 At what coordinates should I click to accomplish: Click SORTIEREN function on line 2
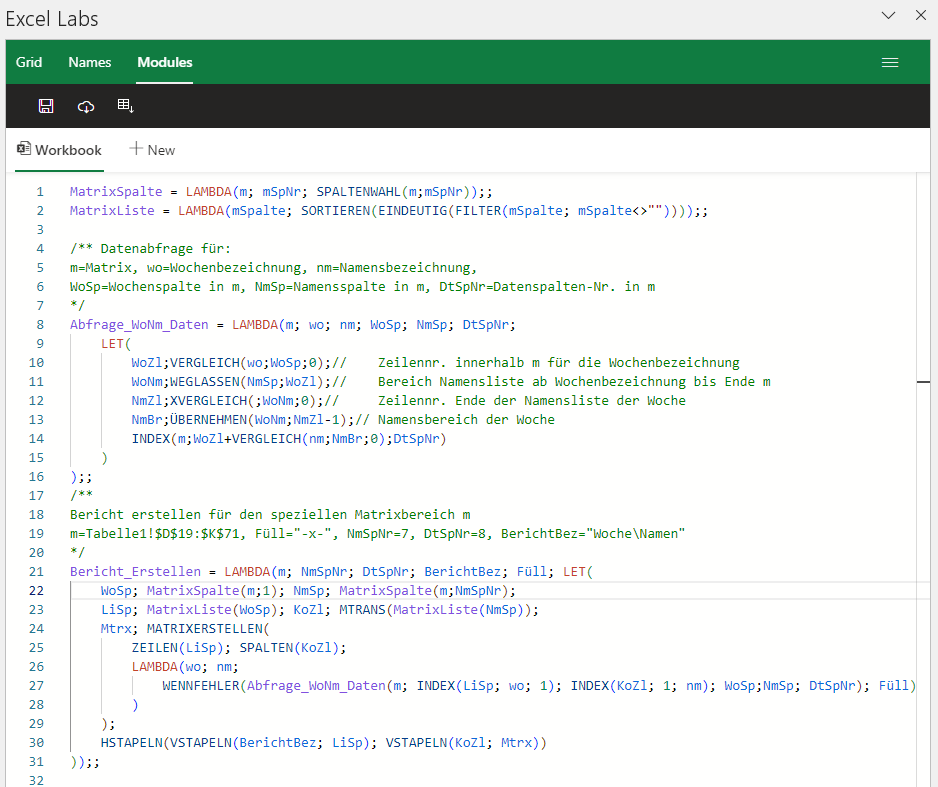click(336, 211)
